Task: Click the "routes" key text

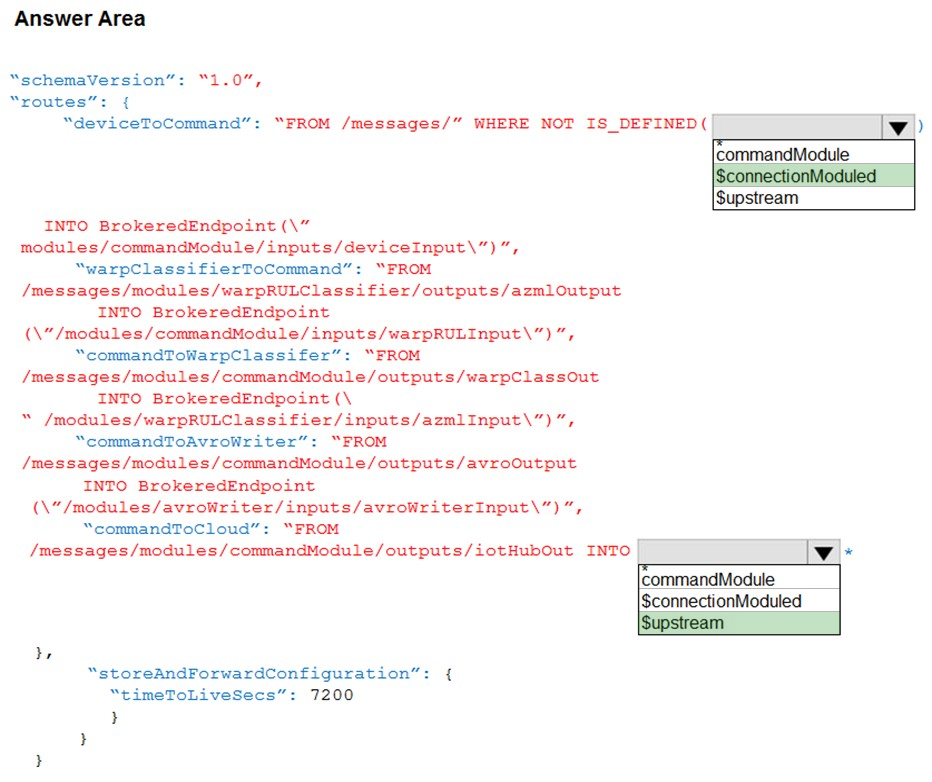Action: [x=53, y=102]
